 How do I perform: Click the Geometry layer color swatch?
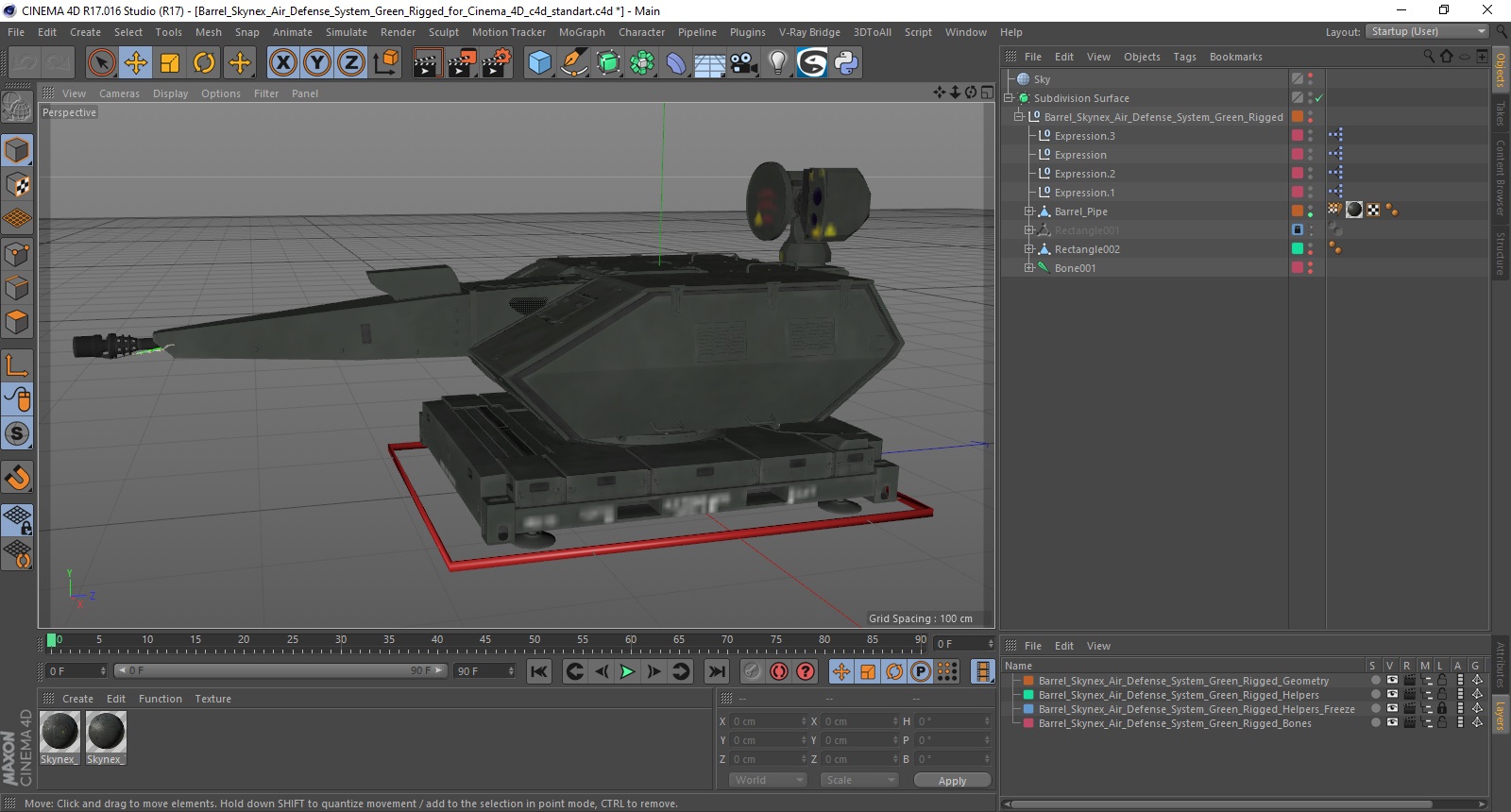[x=1028, y=680]
